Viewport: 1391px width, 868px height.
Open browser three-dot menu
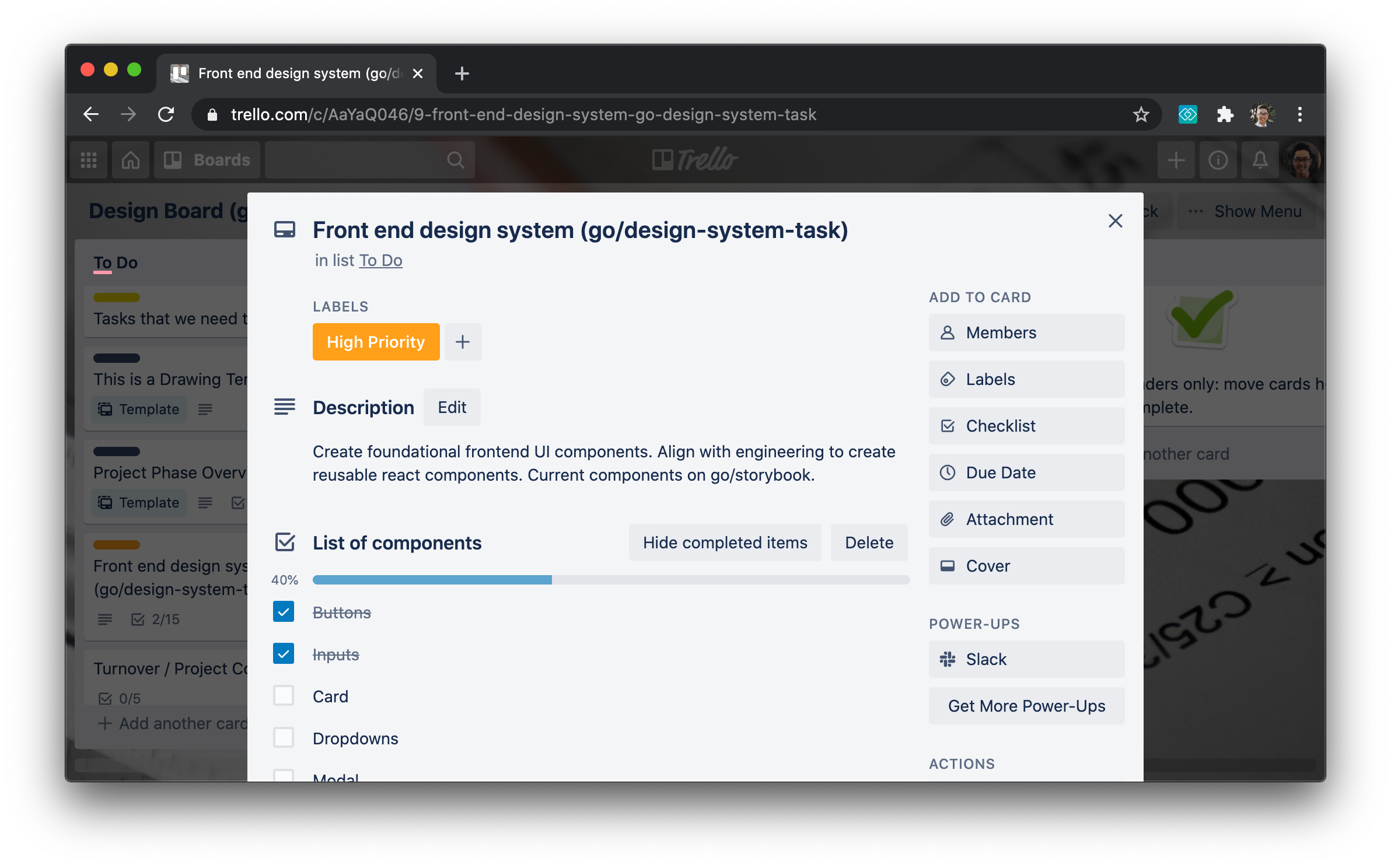point(1299,114)
